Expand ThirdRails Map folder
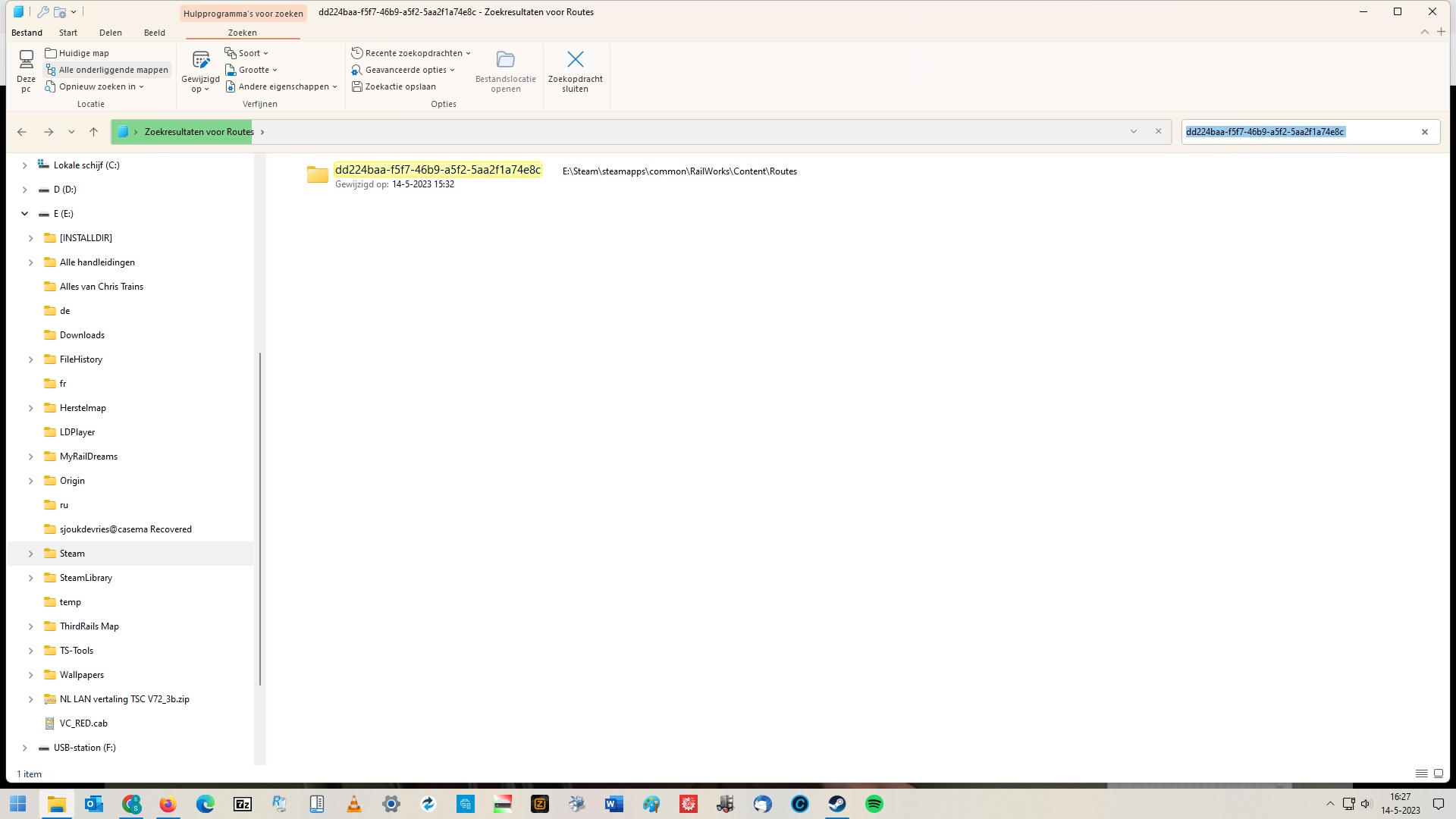Screen dimensions: 1456x819 [x=31, y=626]
